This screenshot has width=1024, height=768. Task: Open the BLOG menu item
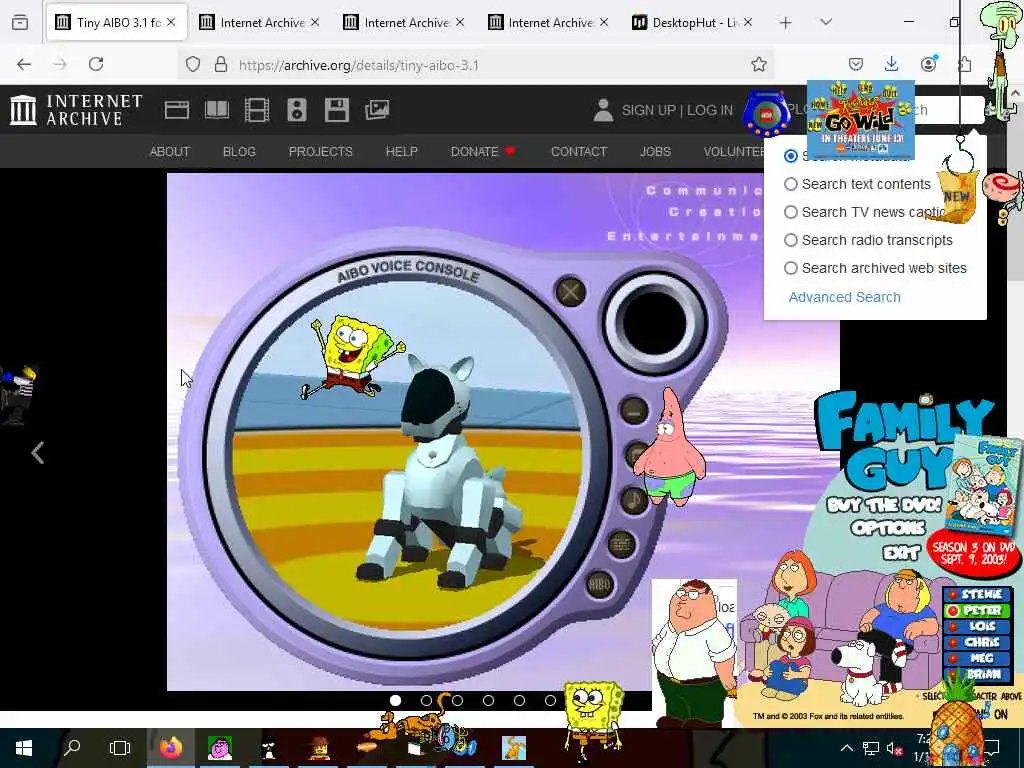(x=239, y=152)
